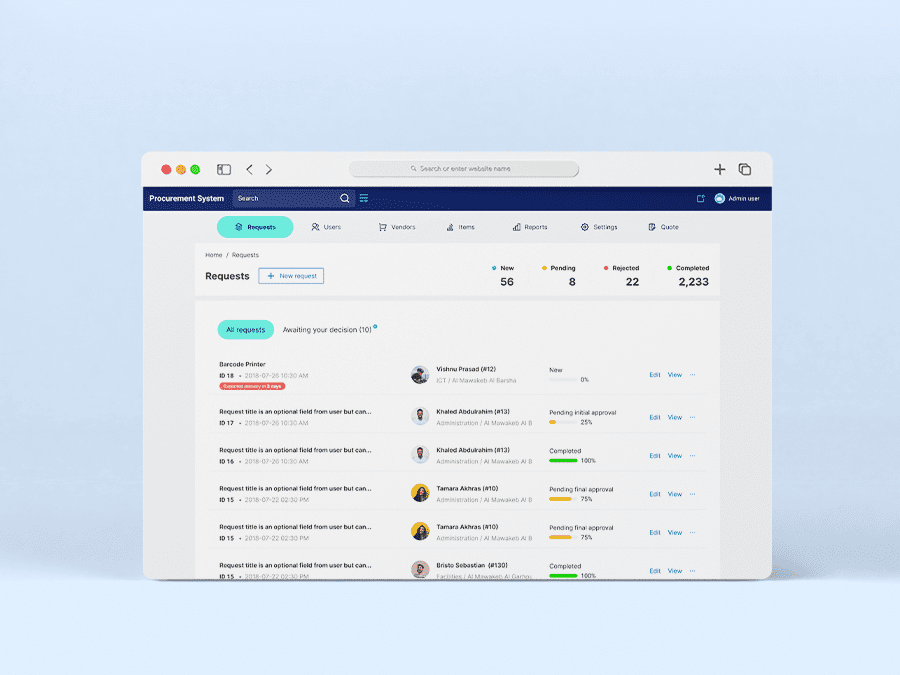Click the browser address bar
This screenshot has width=900, height=675.
pyautogui.click(x=464, y=169)
